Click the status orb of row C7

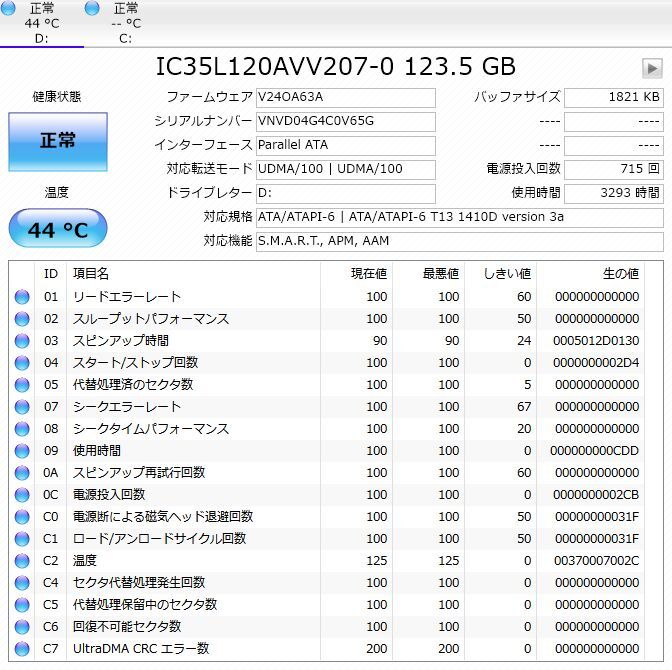pos(22,649)
